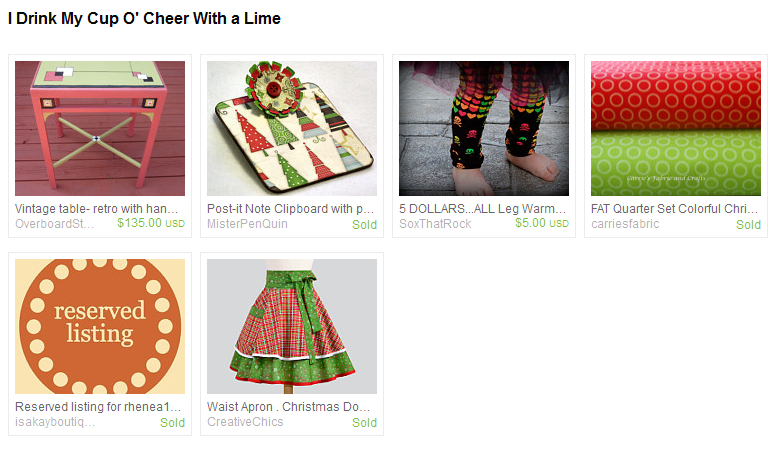
Task: Open the Christmas tree clipboard image
Action: [x=292, y=128]
